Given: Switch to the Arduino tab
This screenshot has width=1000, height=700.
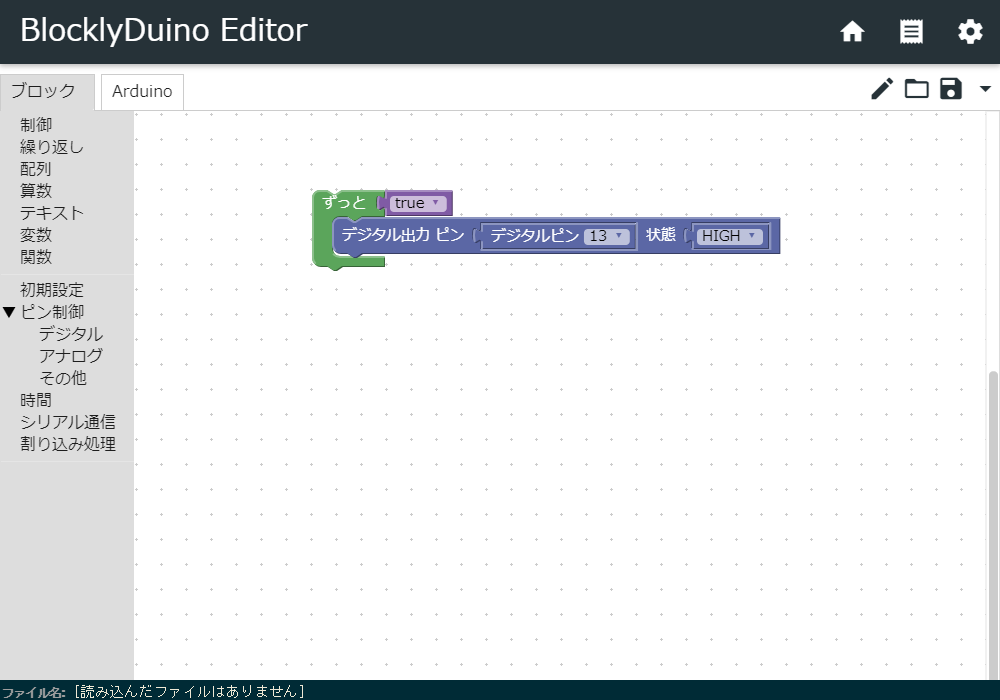Looking at the screenshot, I should click(x=142, y=92).
